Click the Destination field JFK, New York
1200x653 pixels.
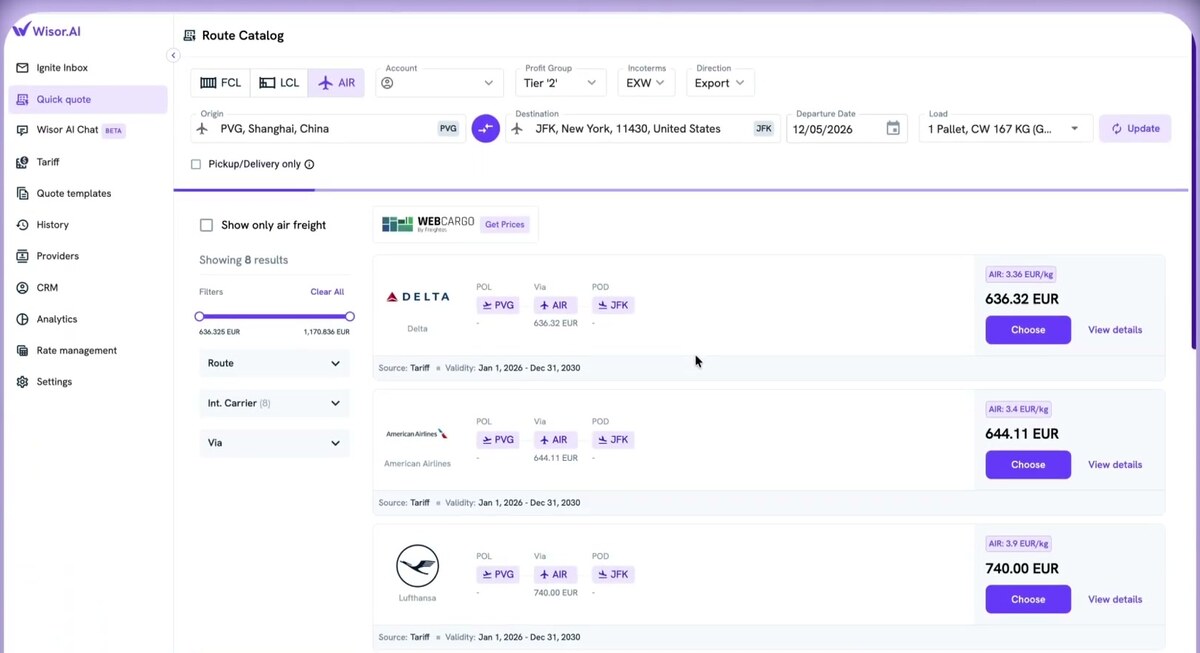pos(643,129)
